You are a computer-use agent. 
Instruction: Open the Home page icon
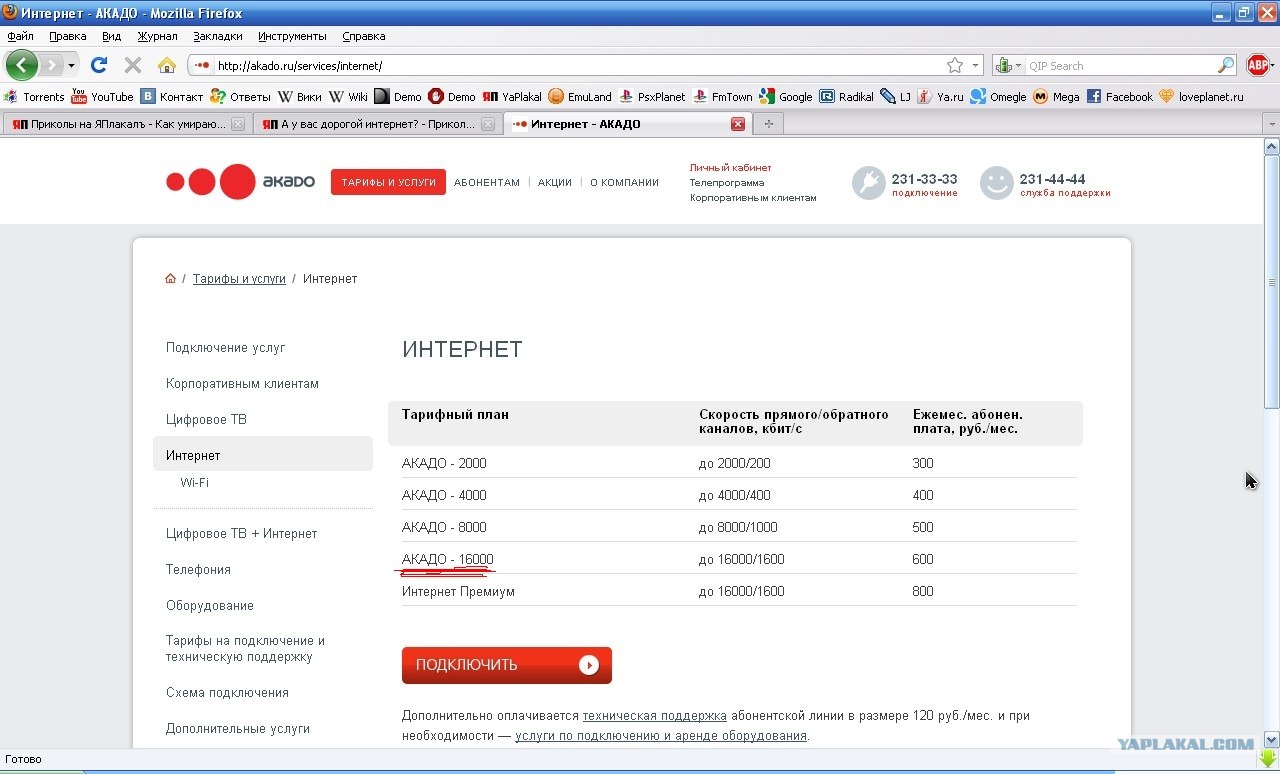[167, 65]
